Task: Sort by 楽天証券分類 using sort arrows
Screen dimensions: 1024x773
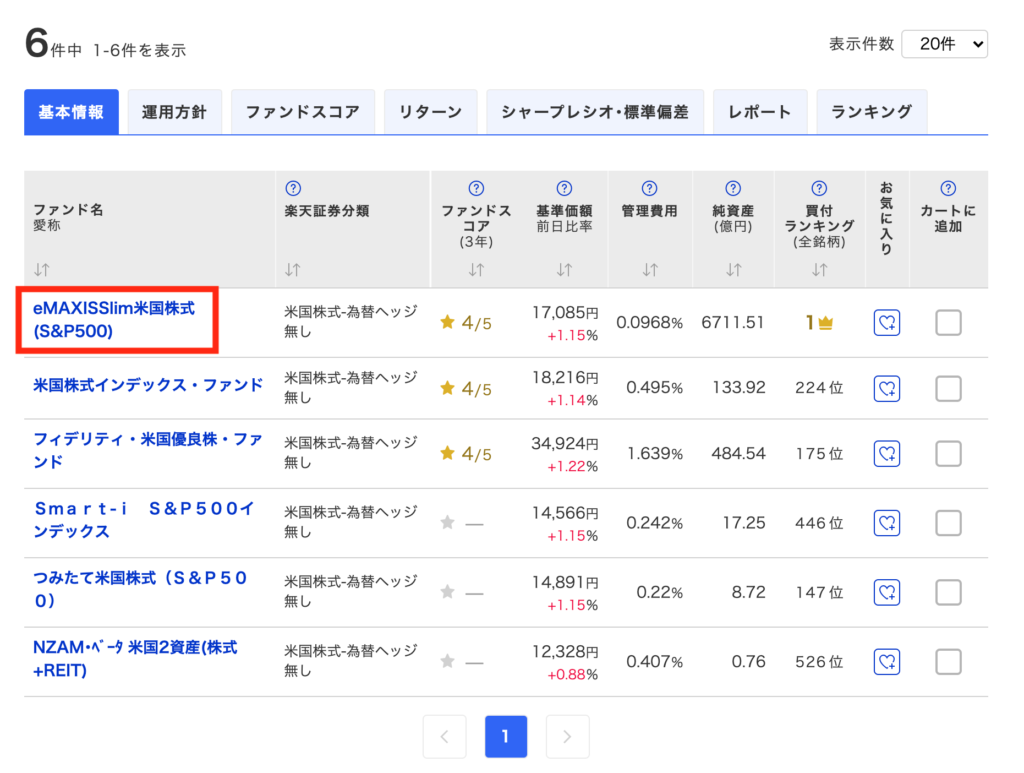Action: (293, 270)
